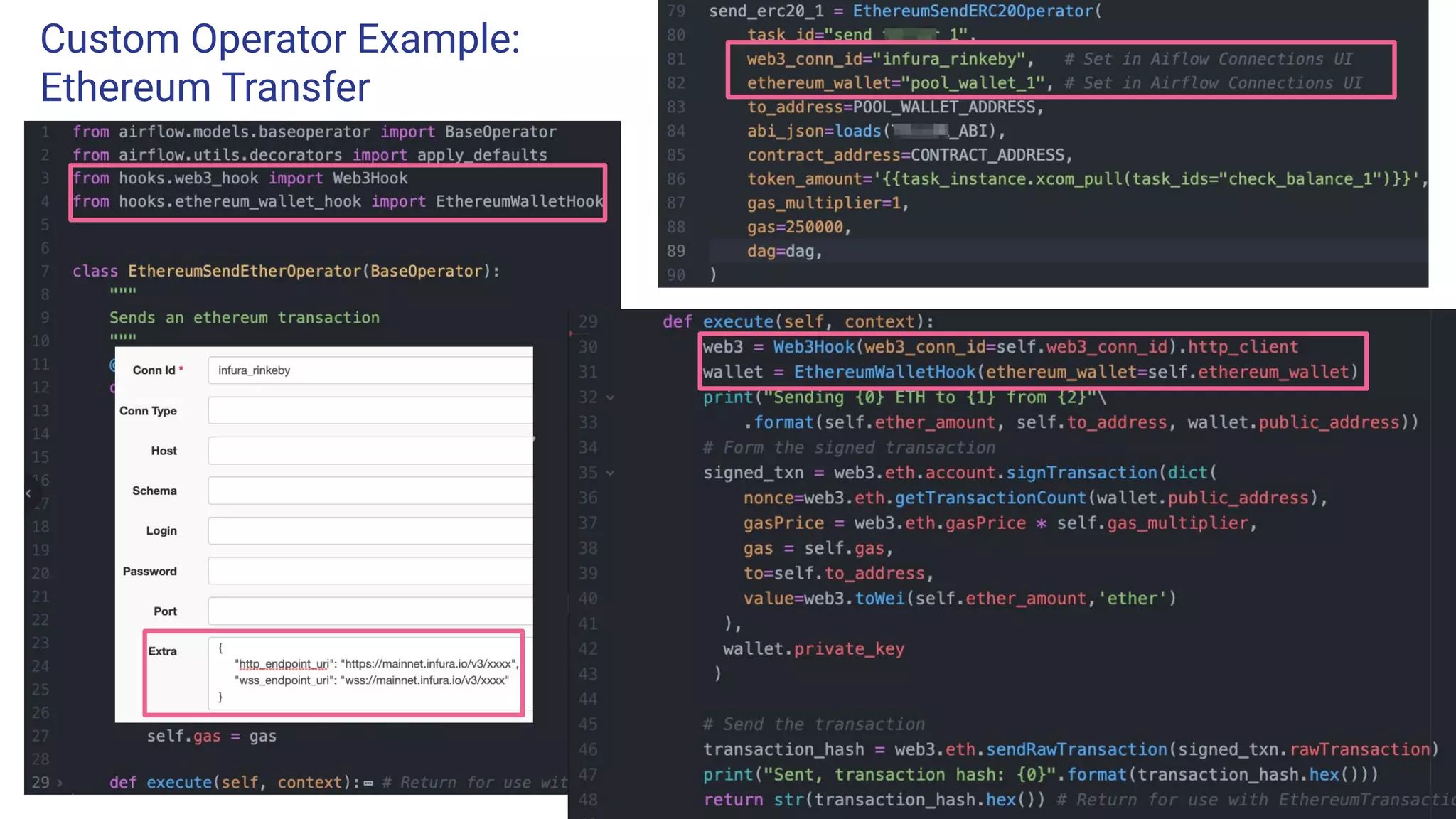1456x819 pixels.
Task: Click line number 7 in the left editor gutter
Action: pyautogui.click(x=45, y=272)
